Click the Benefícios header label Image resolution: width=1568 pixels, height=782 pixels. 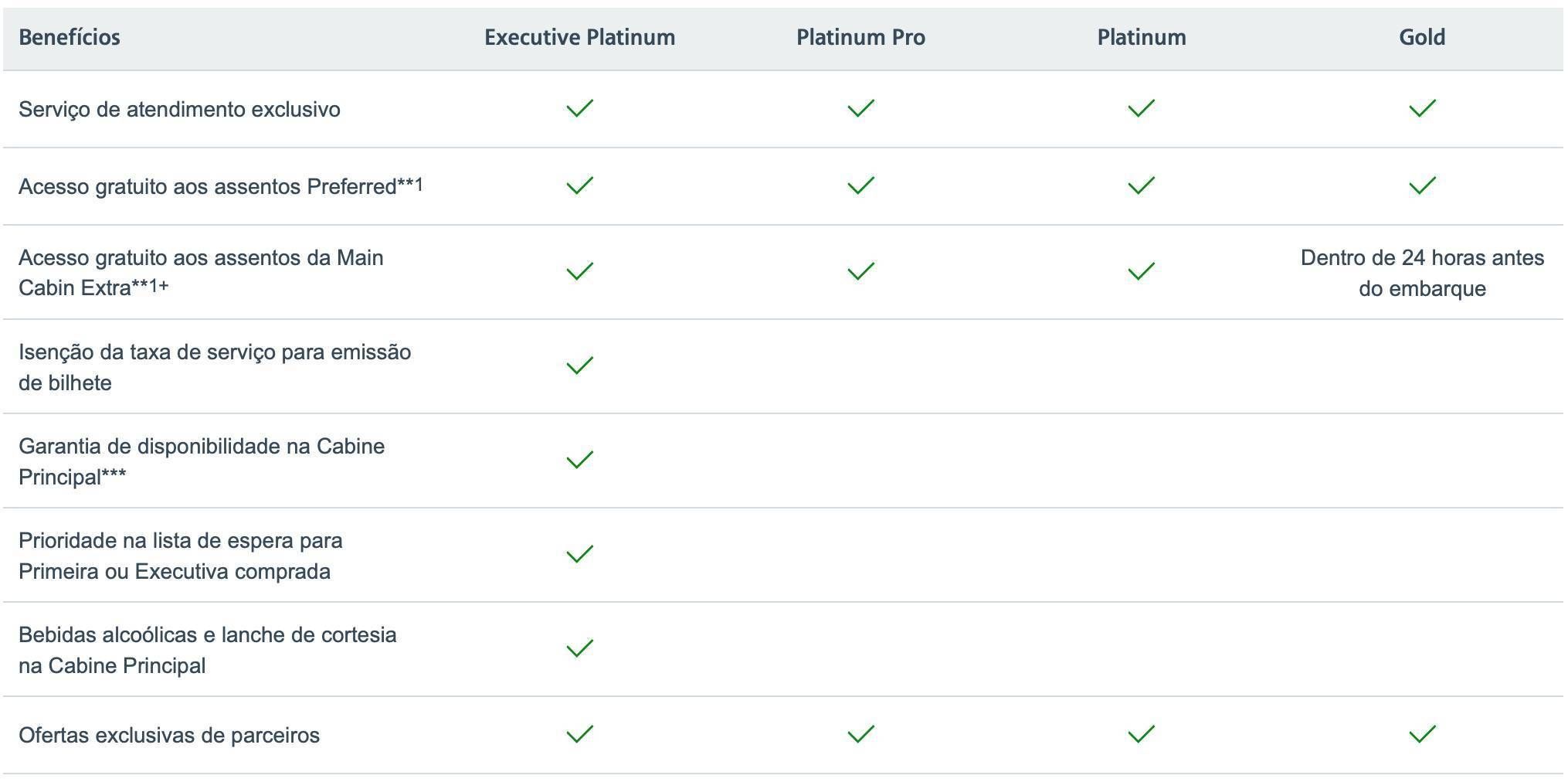tap(70, 37)
